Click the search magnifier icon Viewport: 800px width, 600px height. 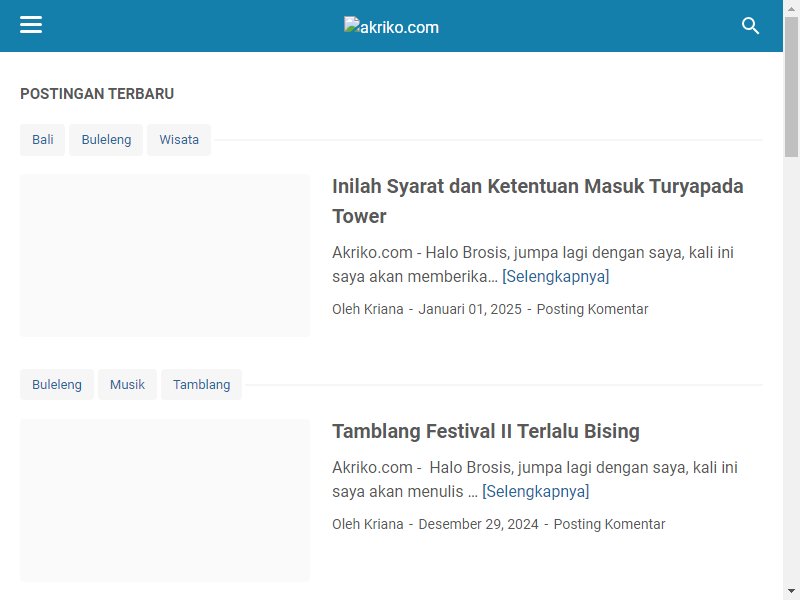[x=750, y=26]
